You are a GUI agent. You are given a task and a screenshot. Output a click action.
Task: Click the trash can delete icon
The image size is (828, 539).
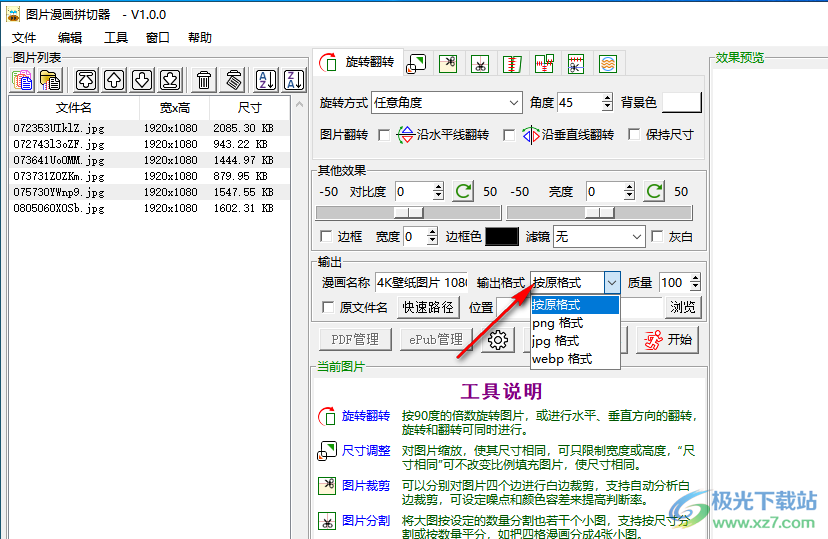tap(204, 80)
